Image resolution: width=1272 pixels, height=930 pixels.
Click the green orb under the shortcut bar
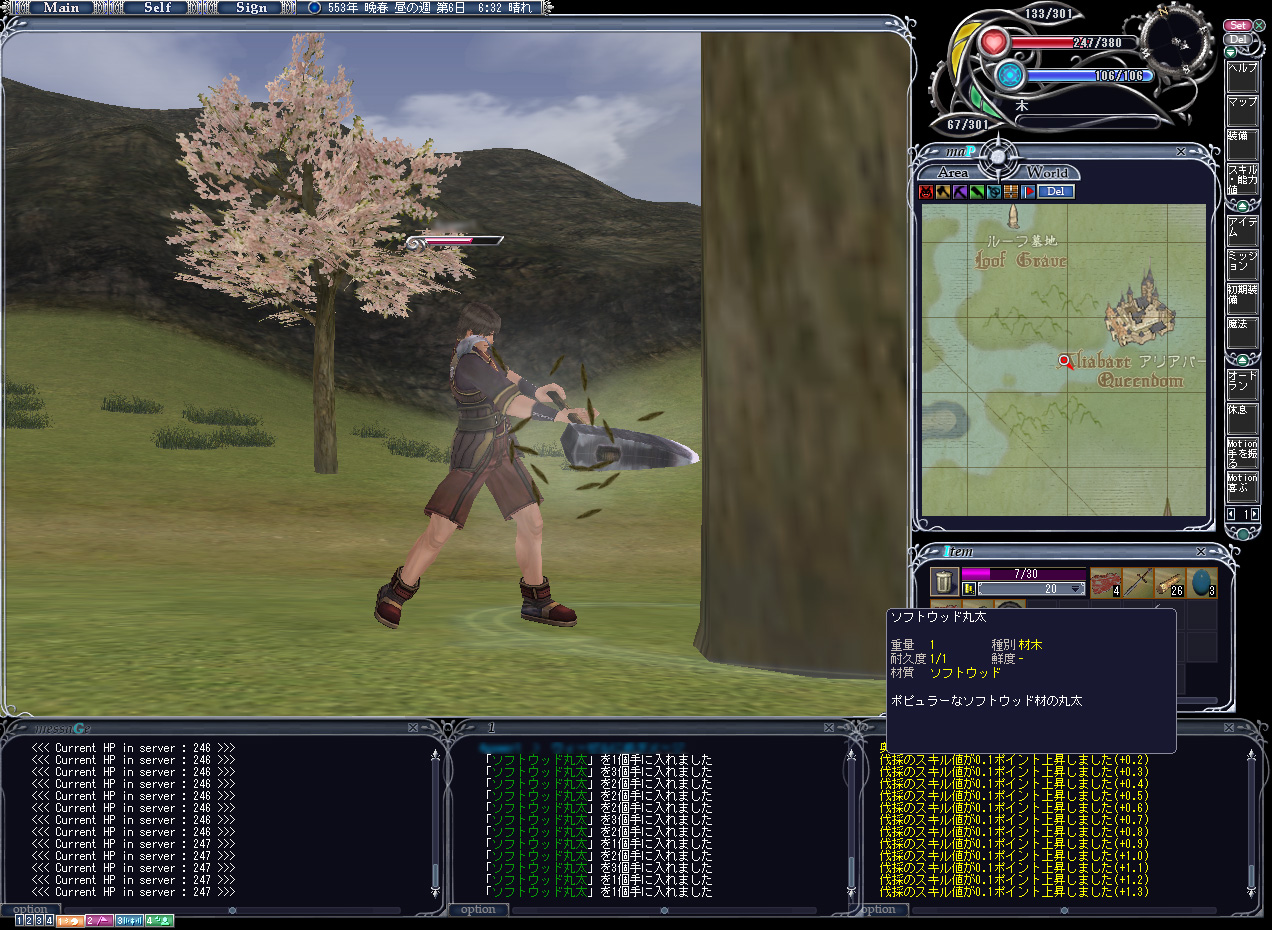tap(1243, 534)
